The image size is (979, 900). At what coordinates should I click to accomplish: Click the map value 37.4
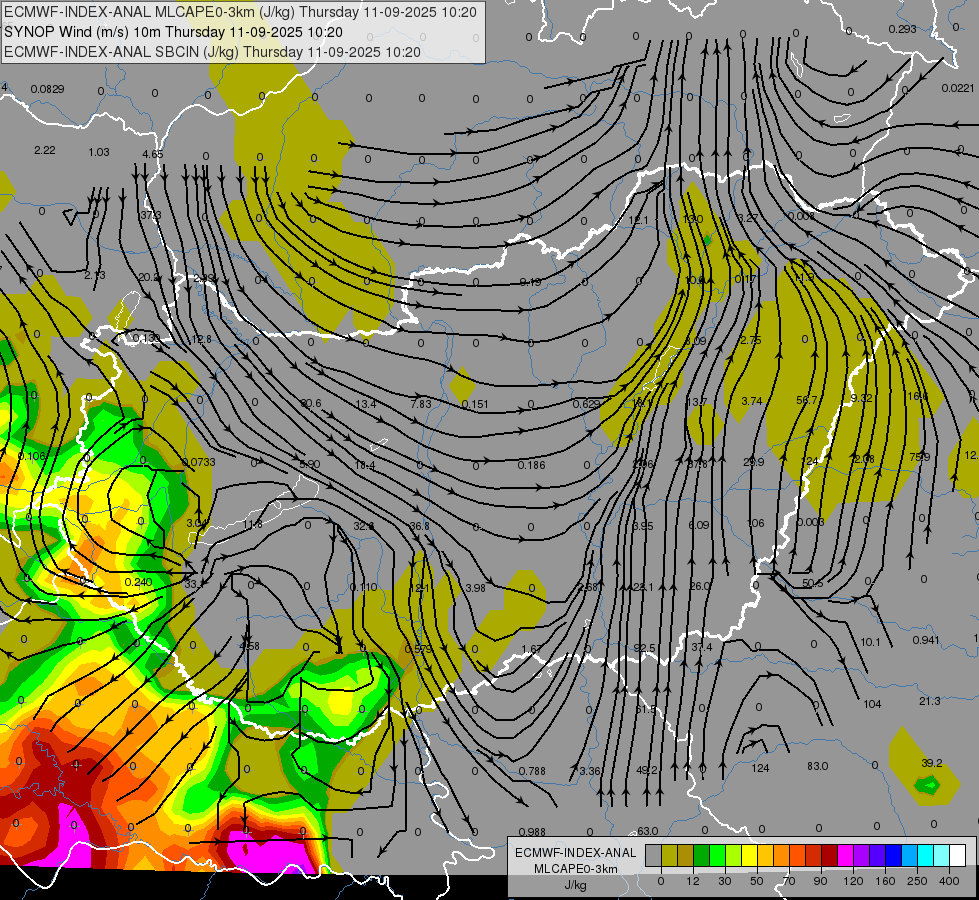702,647
